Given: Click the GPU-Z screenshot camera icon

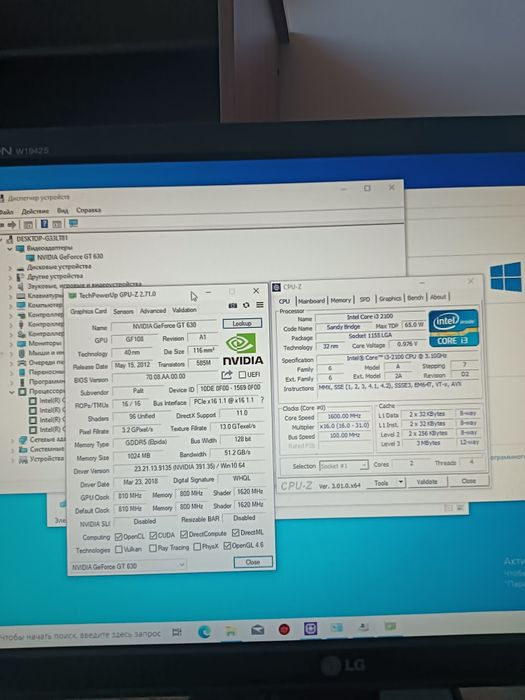Looking at the screenshot, I should 233,305.
